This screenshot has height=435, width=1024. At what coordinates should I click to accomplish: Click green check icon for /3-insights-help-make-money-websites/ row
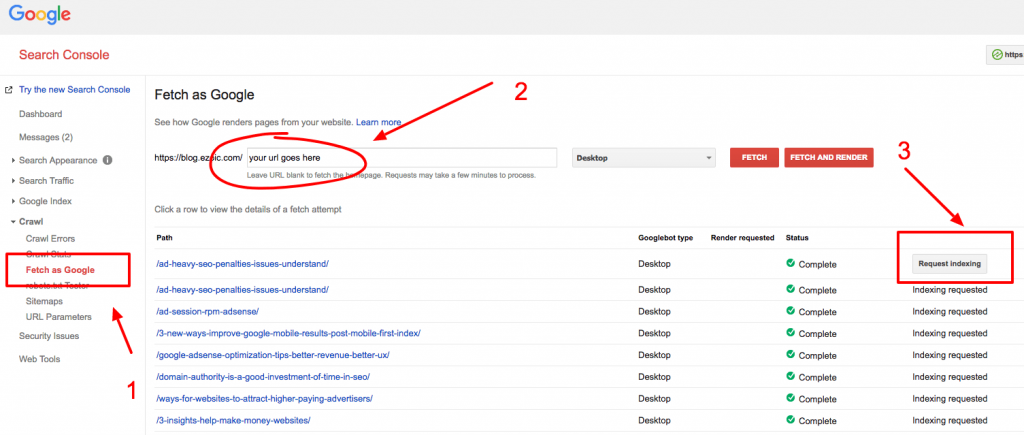791,420
